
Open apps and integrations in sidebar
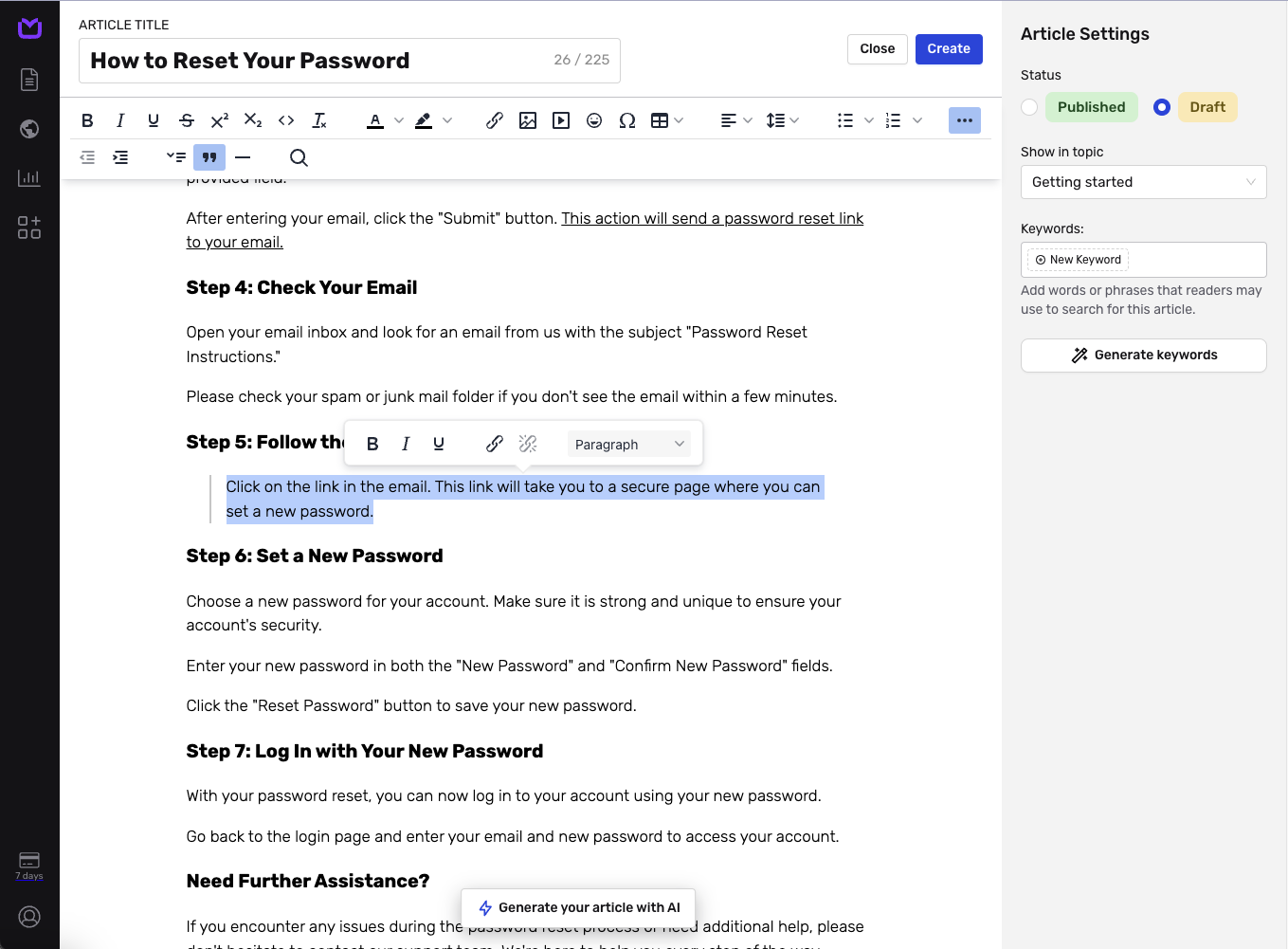29,228
